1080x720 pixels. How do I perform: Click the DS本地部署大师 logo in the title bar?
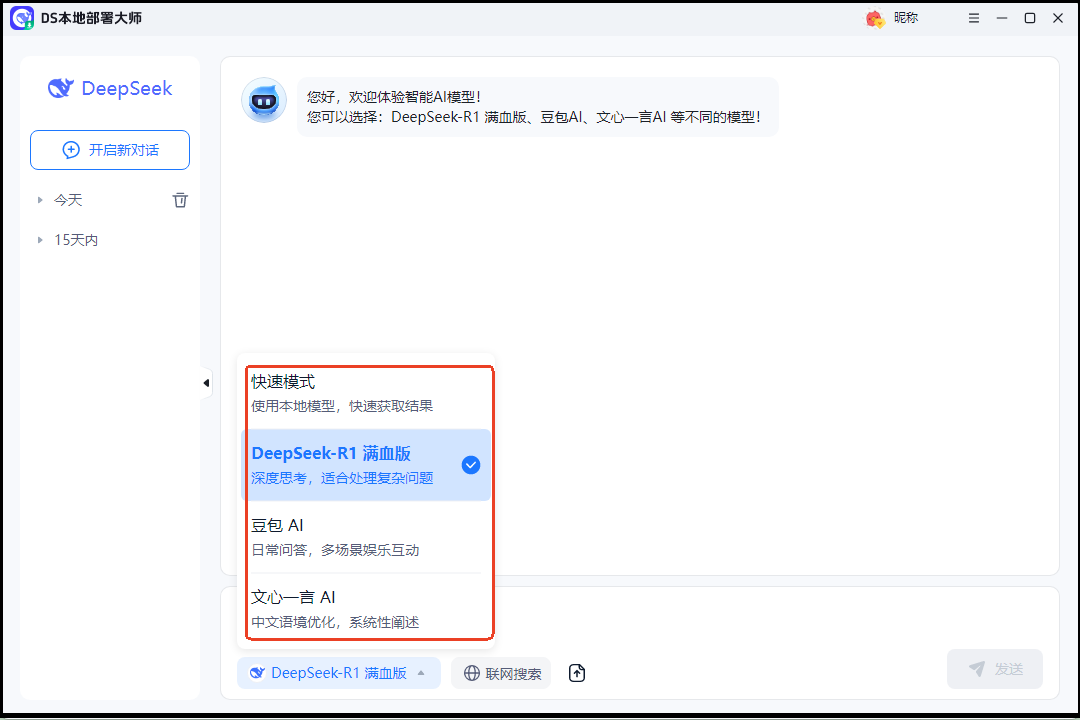[x=22, y=18]
